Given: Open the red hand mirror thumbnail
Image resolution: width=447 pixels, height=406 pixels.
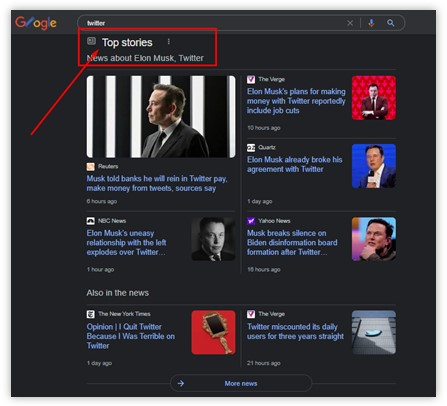Looking at the screenshot, I should pyautogui.click(x=213, y=332).
